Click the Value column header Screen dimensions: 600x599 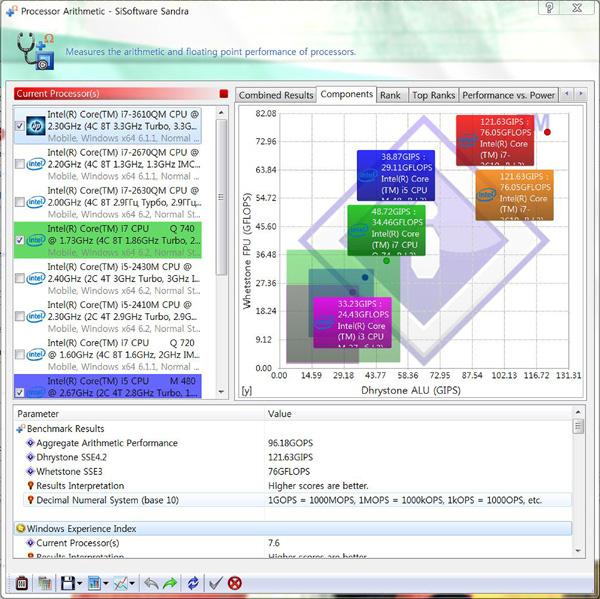coord(418,414)
